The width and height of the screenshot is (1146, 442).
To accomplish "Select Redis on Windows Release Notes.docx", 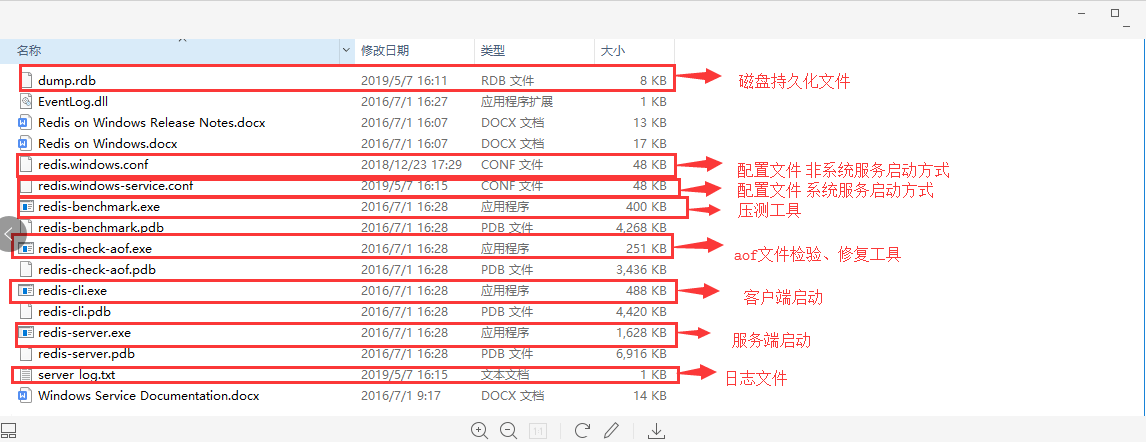I will (151, 123).
